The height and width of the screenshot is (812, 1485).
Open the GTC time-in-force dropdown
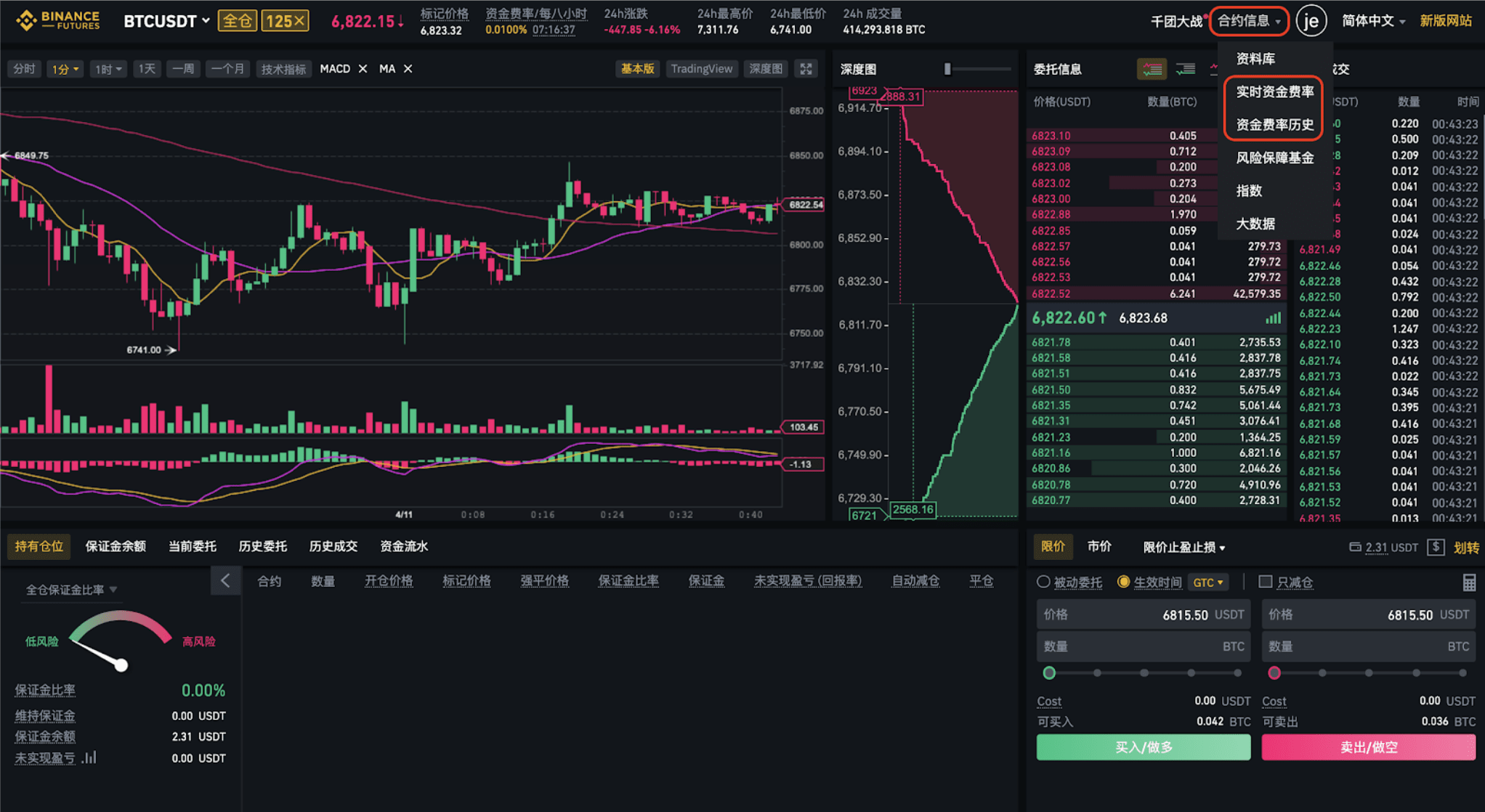[x=1208, y=582]
